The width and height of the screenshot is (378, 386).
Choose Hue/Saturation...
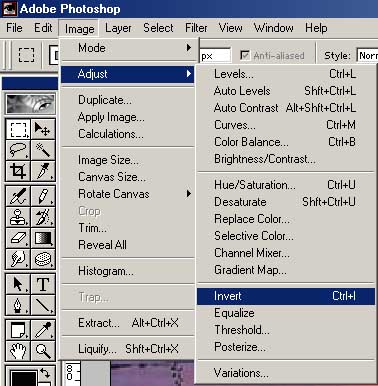286,185
